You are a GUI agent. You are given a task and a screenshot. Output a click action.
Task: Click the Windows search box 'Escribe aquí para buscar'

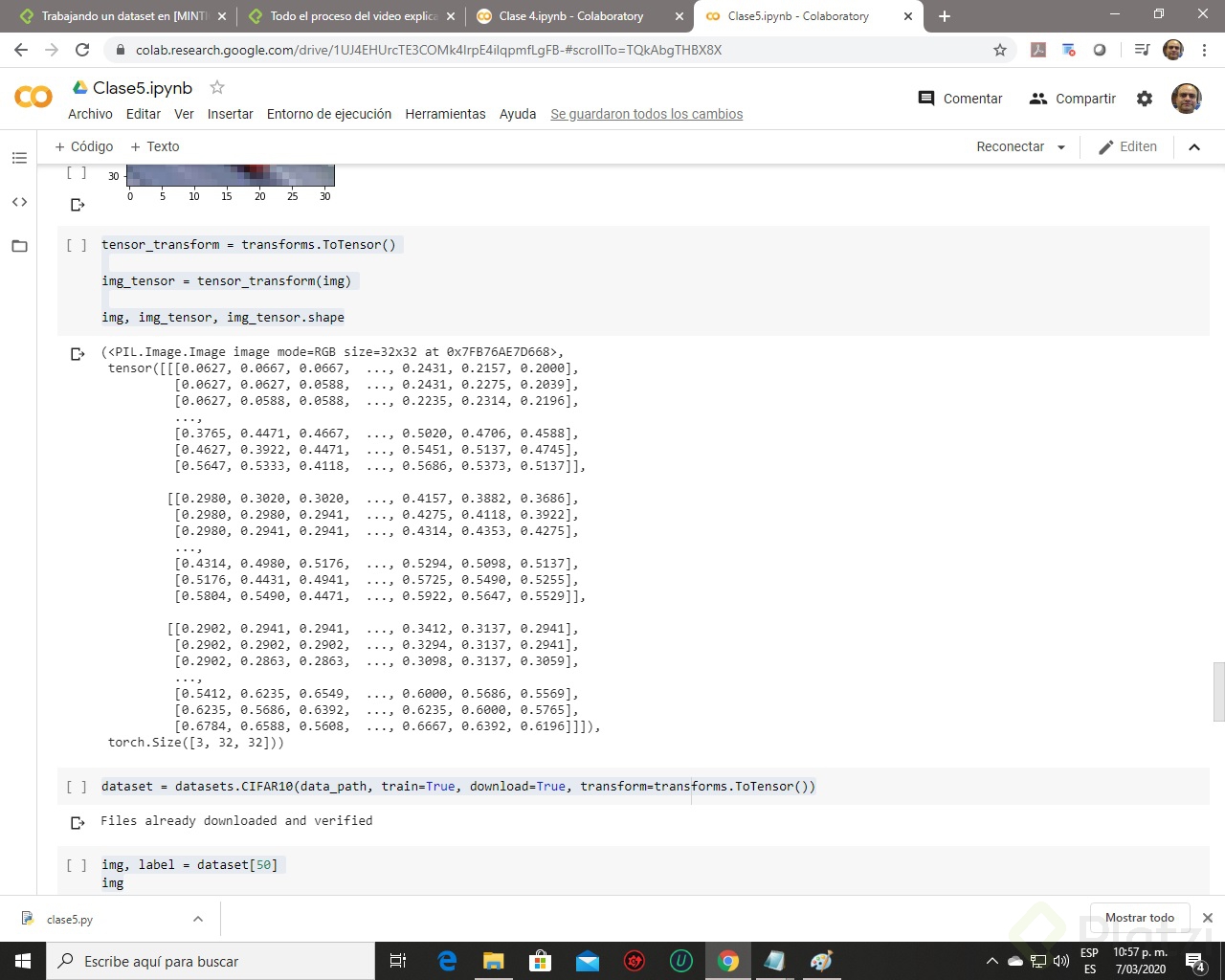211,961
